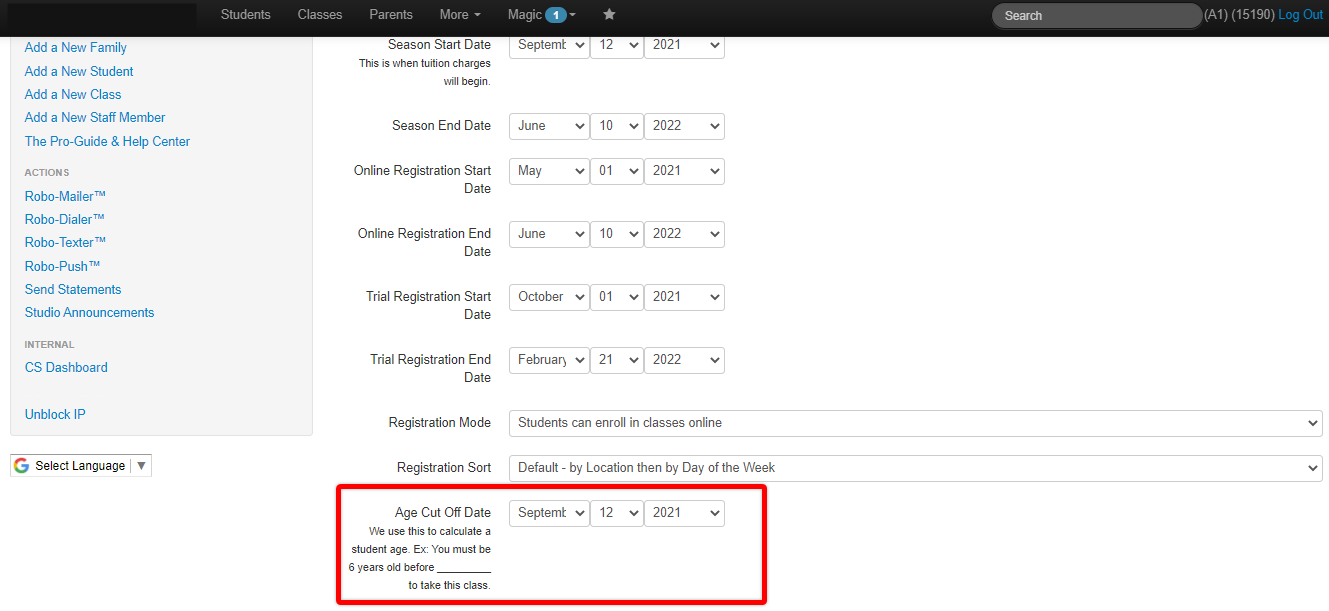
Task: Open The Pro-Guide & Help Center
Action: 107,141
